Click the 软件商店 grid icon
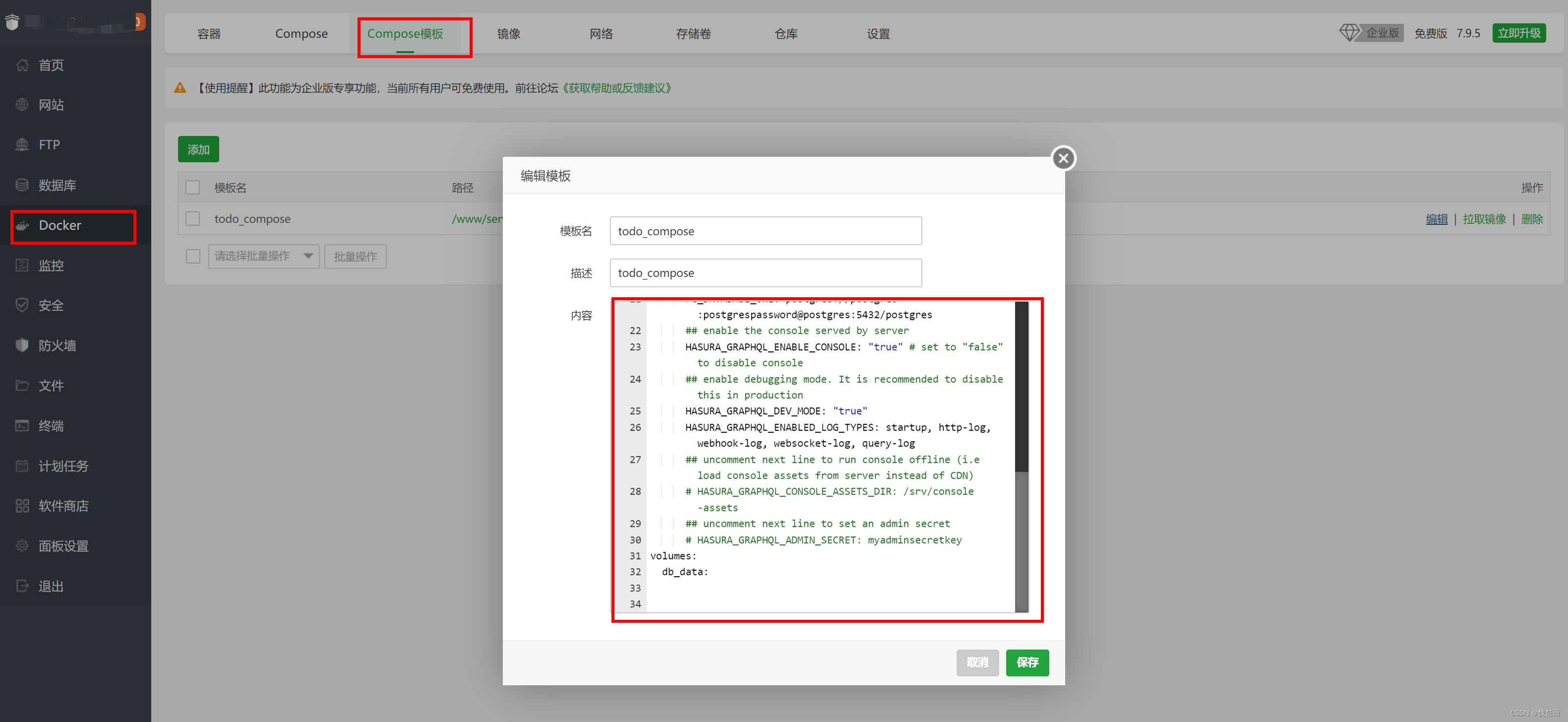This screenshot has height=722, width=1568. (x=22, y=506)
